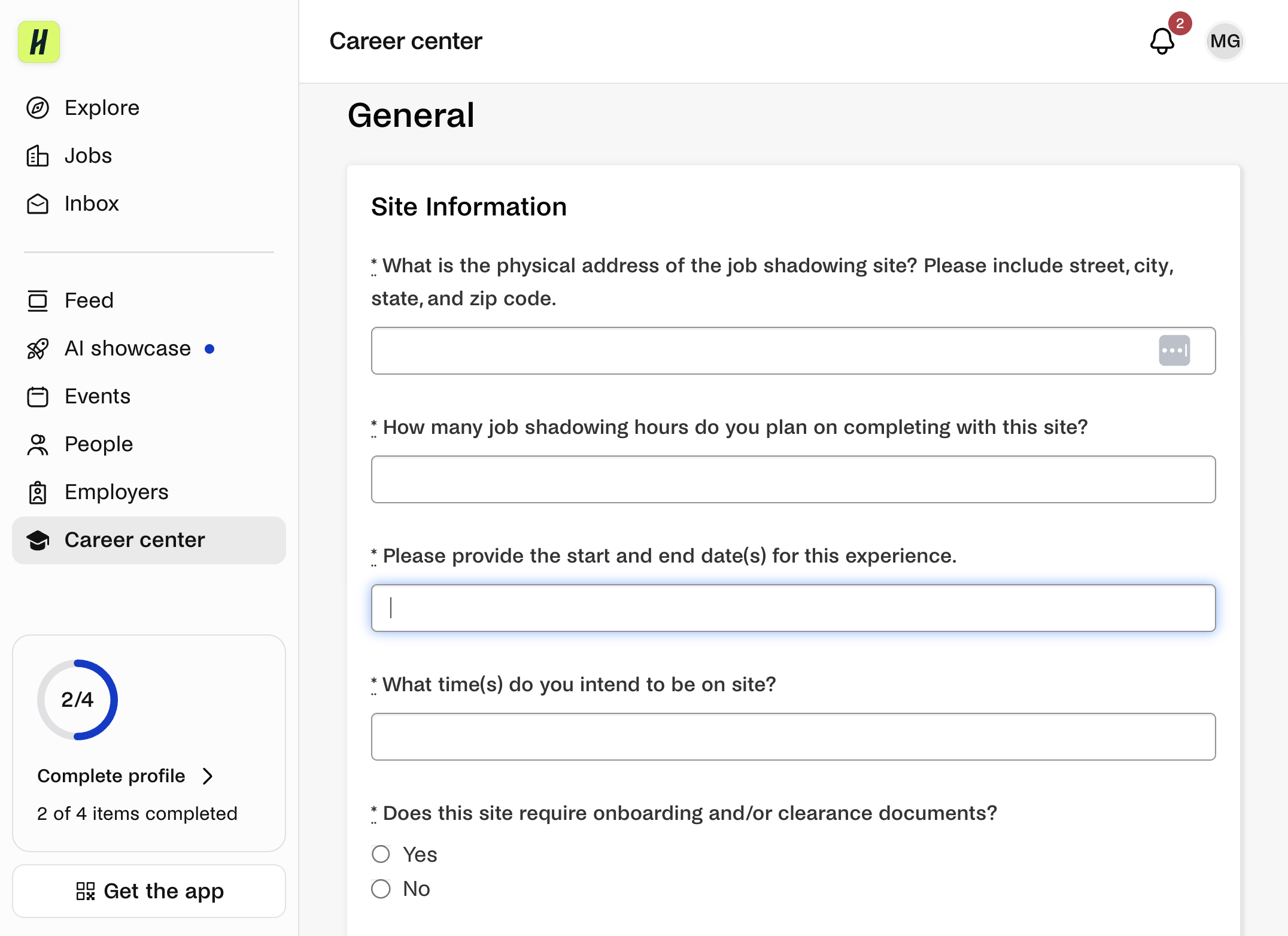Open Inbox from sidebar
The image size is (1288, 936).
click(149, 203)
